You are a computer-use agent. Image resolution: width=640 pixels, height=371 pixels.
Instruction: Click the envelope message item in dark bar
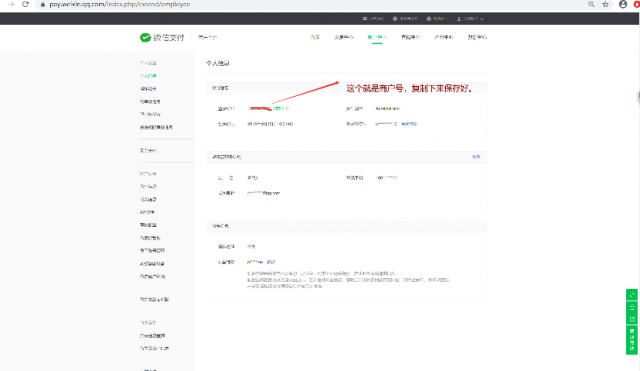tap(373, 19)
